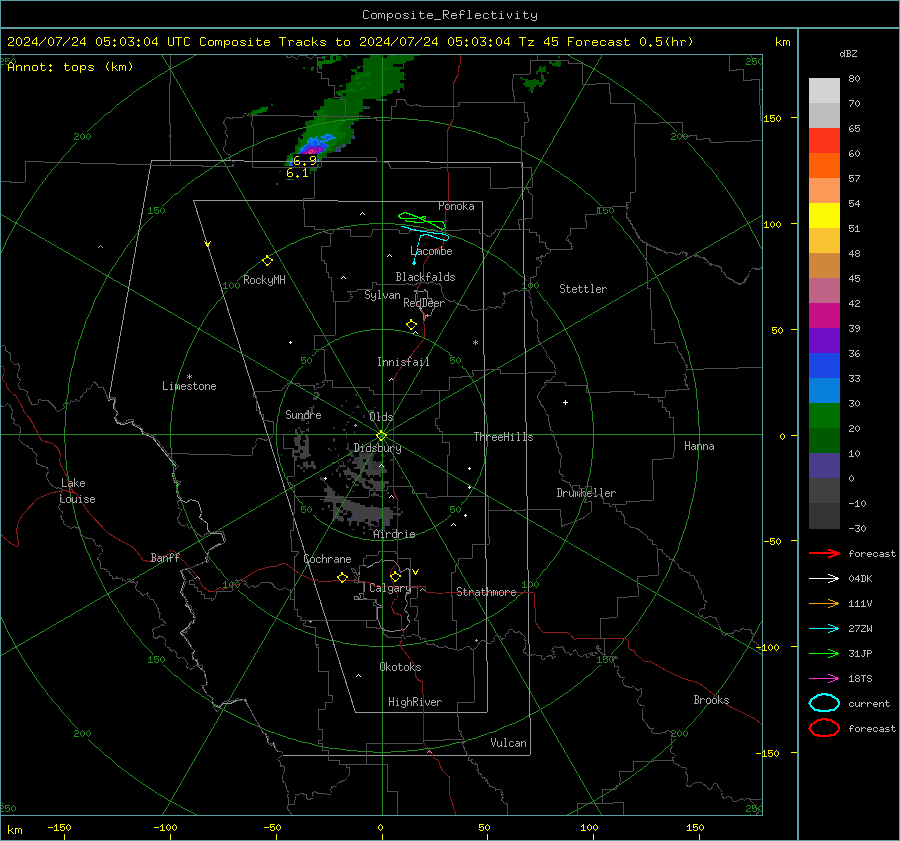Click the ThreeHills label
Screen dimensions: 900x841
click(x=503, y=437)
